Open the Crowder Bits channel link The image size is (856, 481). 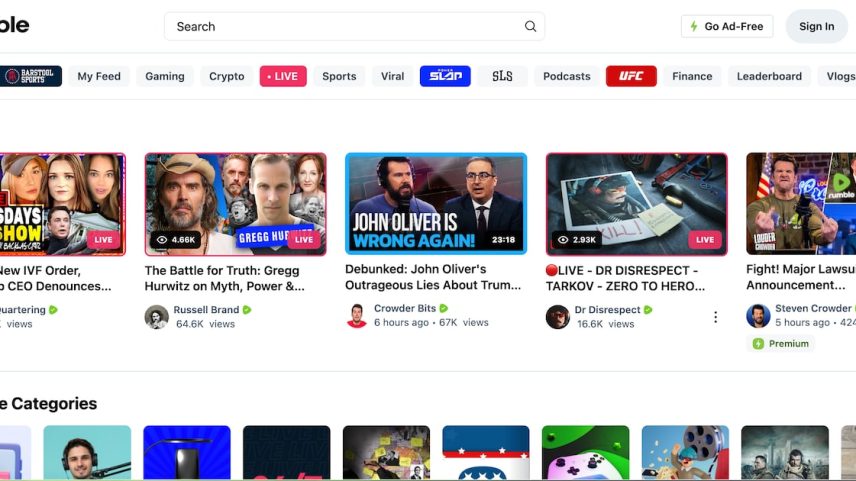click(405, 308)
